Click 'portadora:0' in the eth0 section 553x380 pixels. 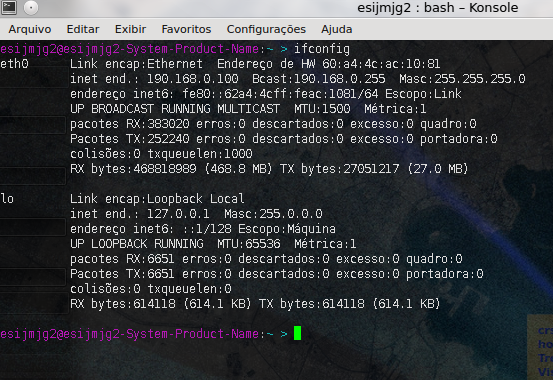pyautogui.click(x=458, y=139)
